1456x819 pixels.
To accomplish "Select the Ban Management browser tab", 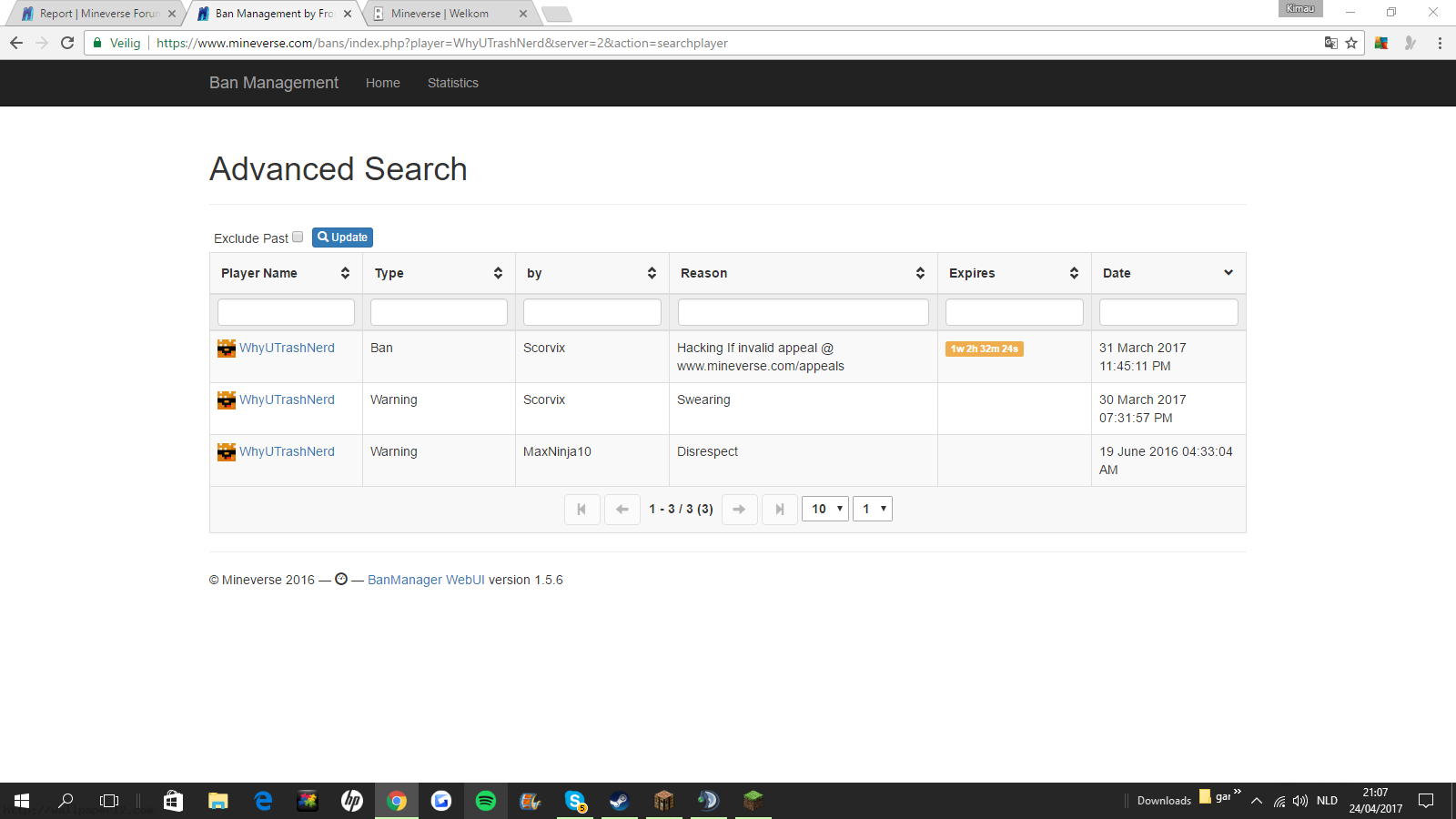I will [274, 14].
